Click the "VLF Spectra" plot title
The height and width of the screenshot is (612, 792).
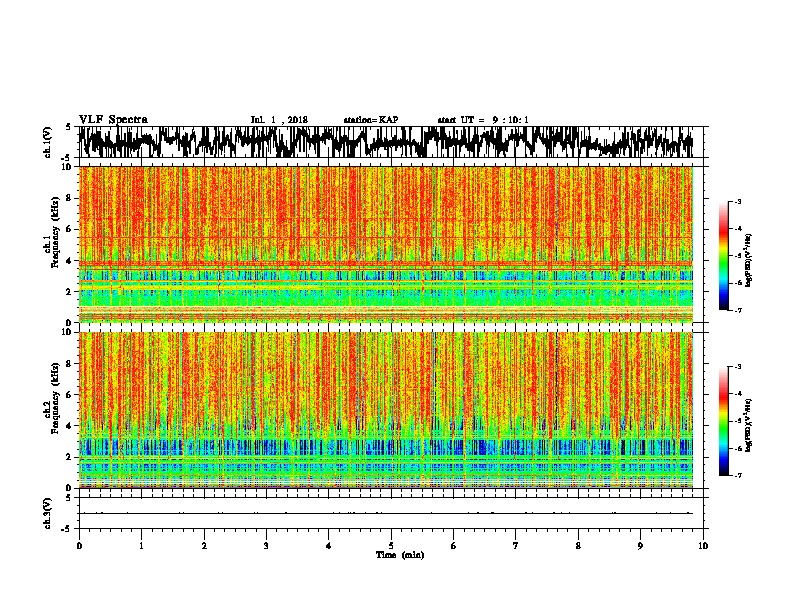[113, 120]
